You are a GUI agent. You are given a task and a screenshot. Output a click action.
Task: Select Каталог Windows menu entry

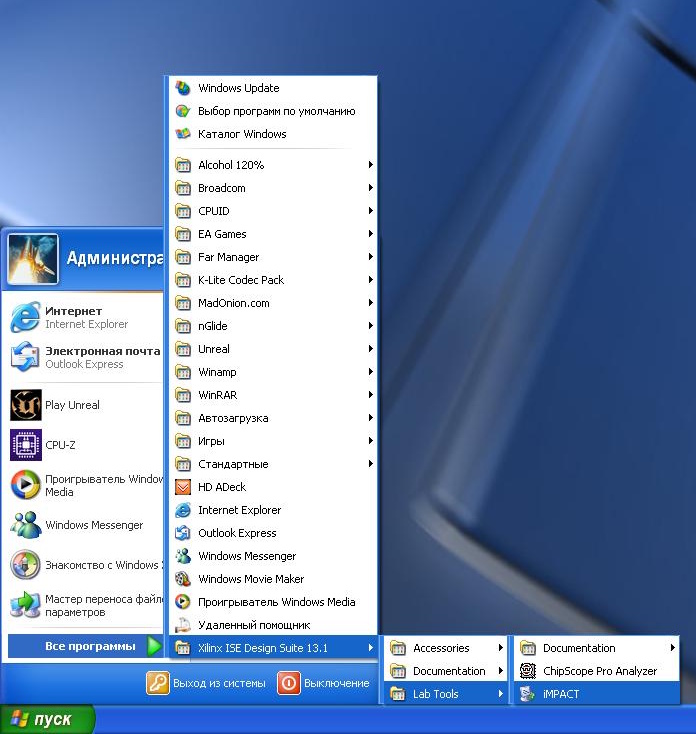[x=242, y=134]
